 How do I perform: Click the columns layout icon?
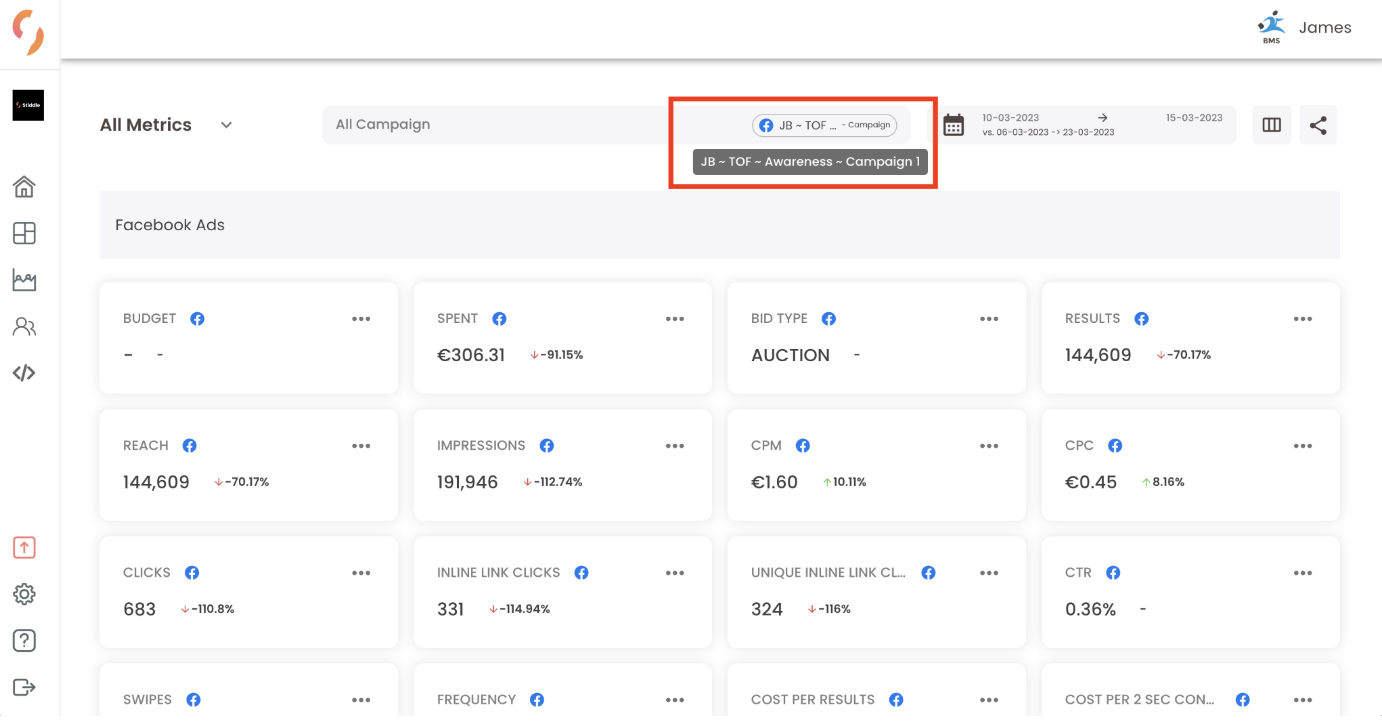pyautogui.click(x=1272, y=125)
